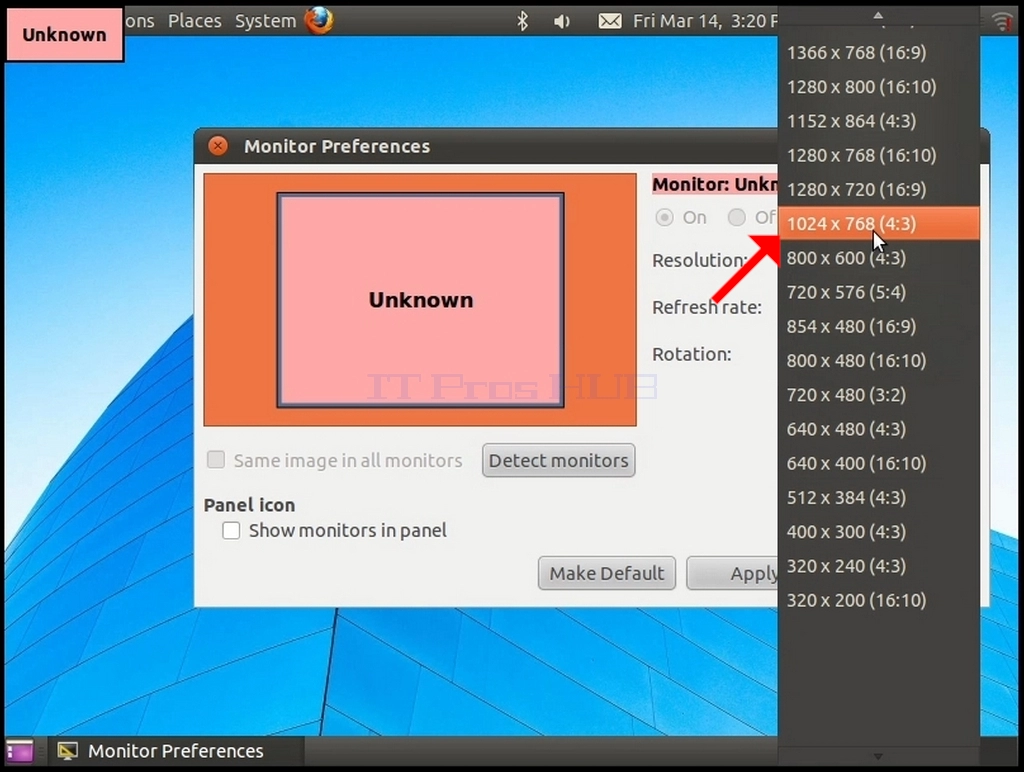Select the On radio button
Image resolution: width=1024 pixels, height=772 pixels.
point(664,217)
